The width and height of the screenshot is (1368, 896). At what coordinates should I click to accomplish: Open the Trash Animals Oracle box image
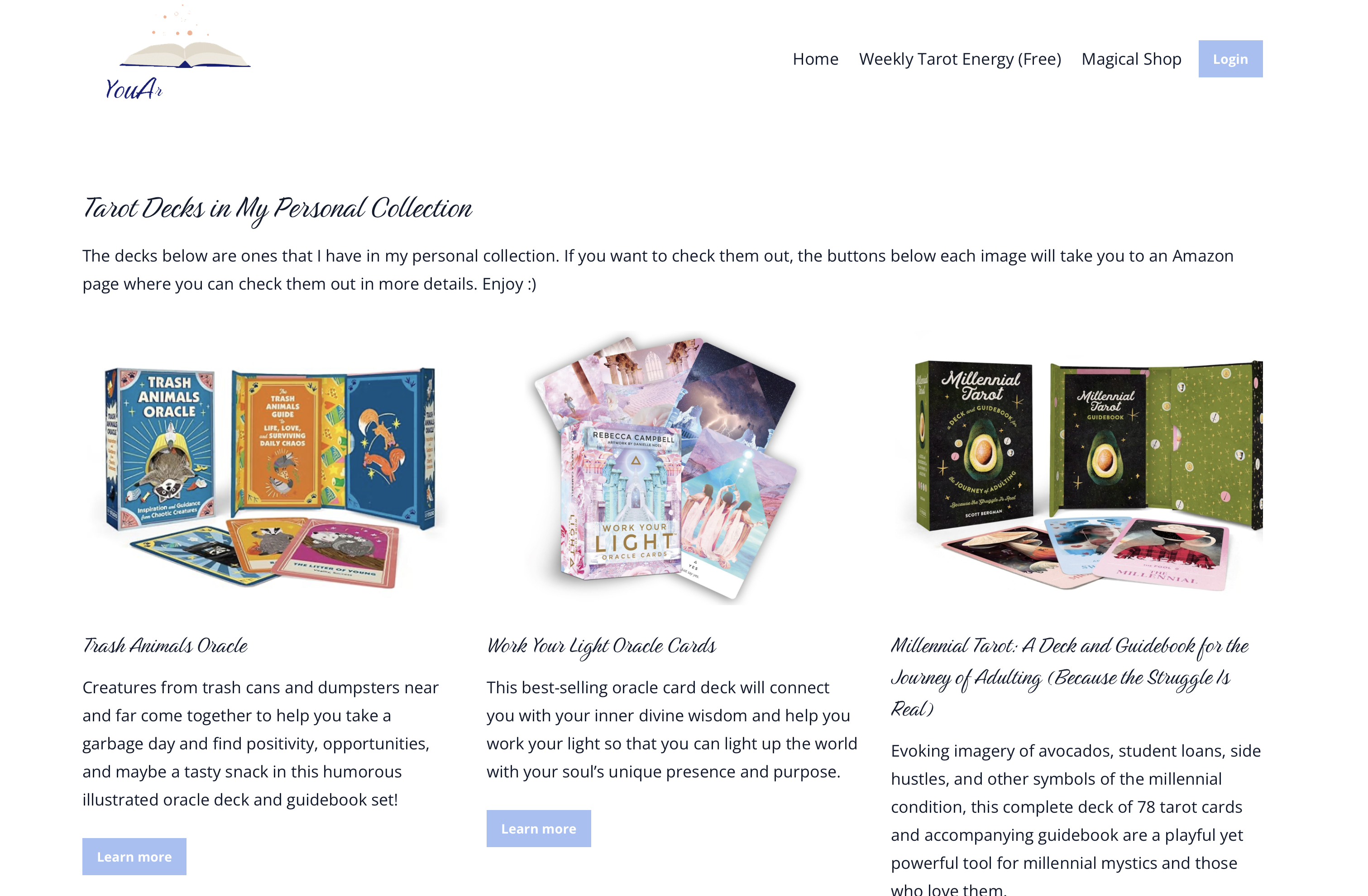click(x=161, y=448)
